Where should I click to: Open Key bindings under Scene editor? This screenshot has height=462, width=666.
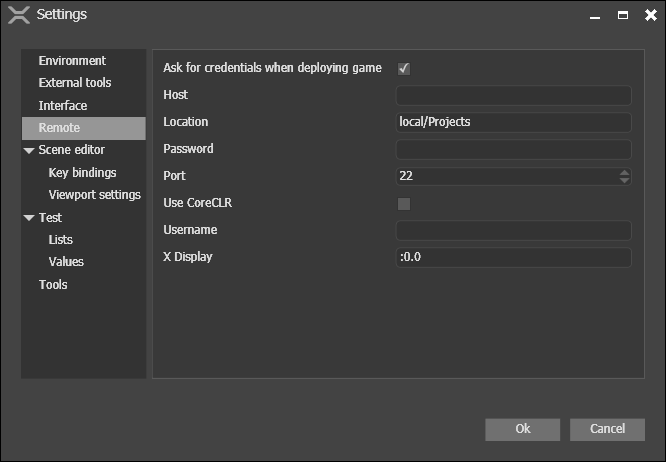pyautogui.click(x=82, y=173)
